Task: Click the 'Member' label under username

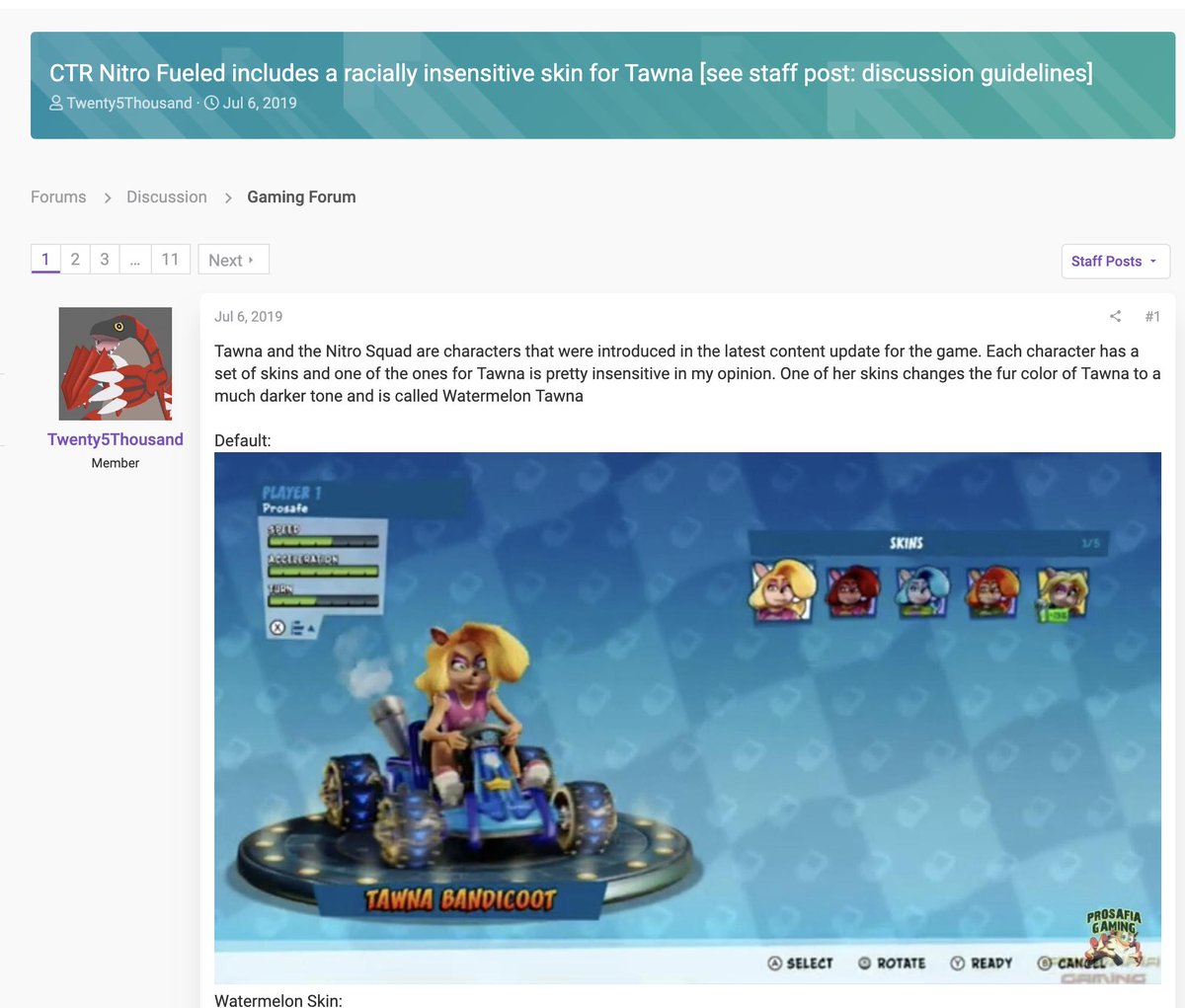Action: (x=116, y=463)
